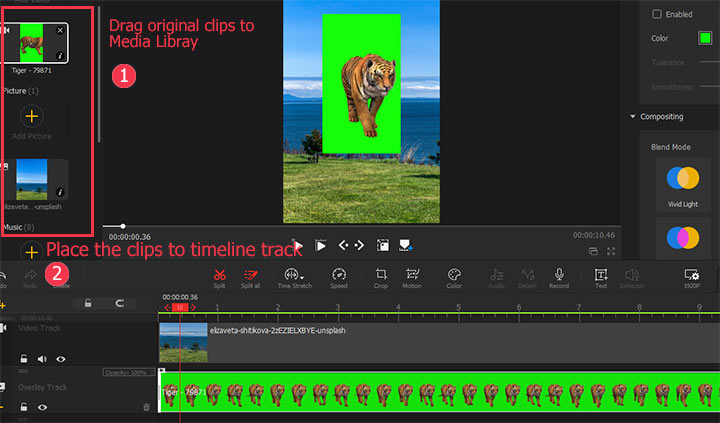Open the Motion tool

pos(412,278)
